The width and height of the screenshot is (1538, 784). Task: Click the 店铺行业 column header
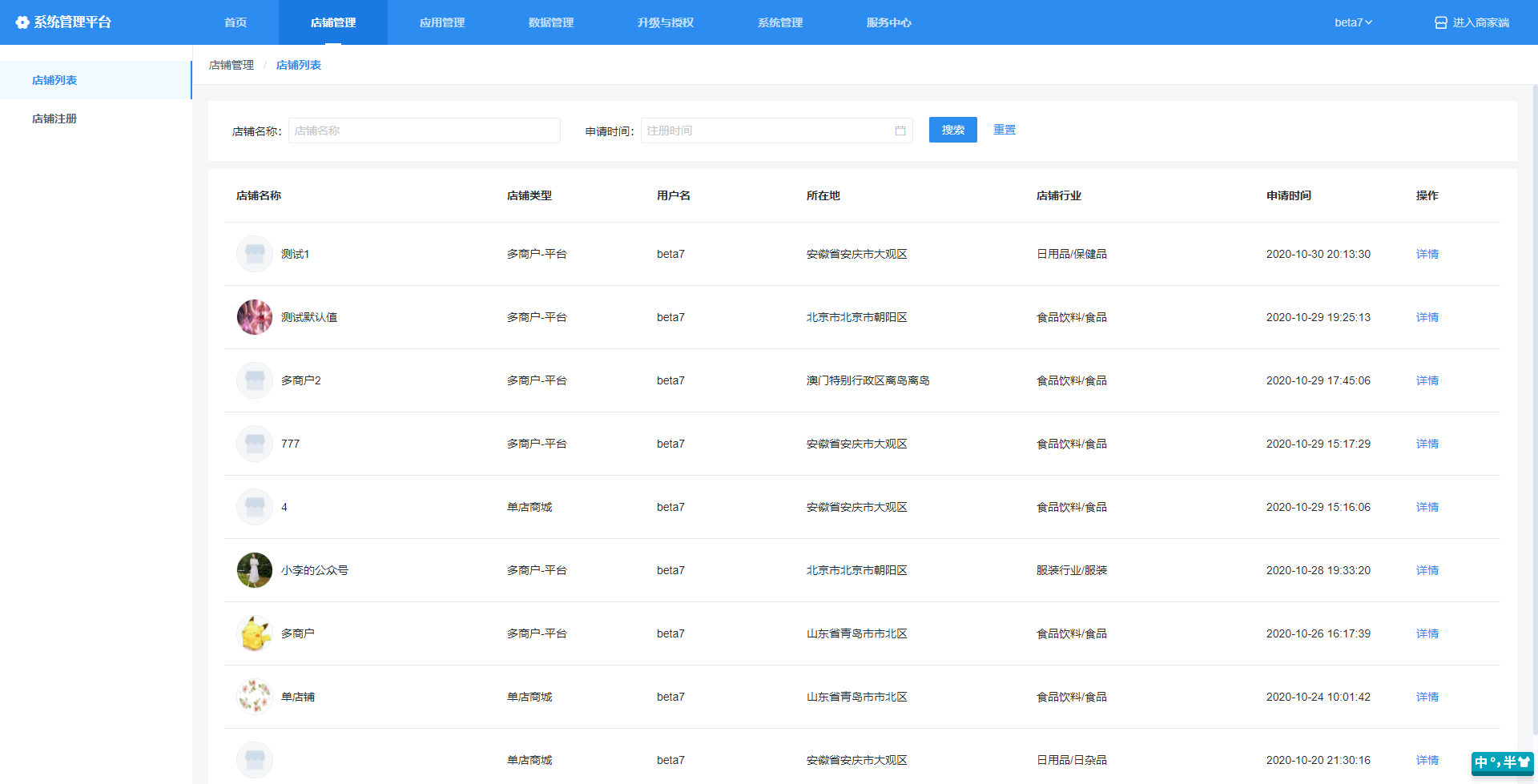point(1059,195)
